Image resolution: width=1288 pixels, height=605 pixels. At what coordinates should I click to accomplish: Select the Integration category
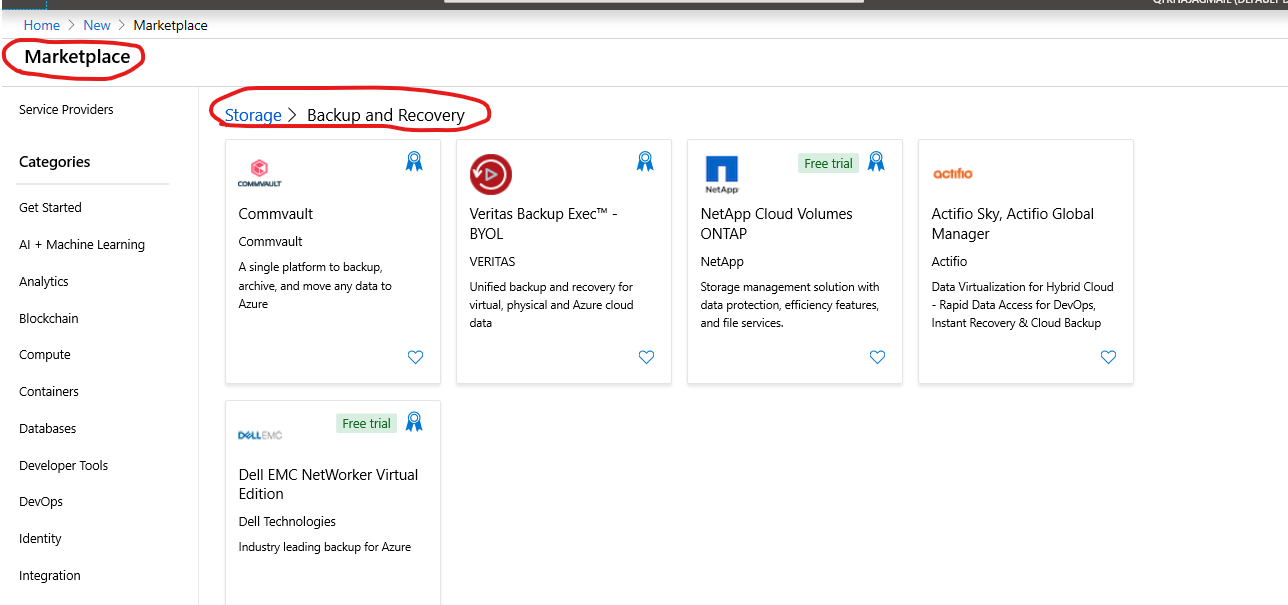(x=50, y=576)
